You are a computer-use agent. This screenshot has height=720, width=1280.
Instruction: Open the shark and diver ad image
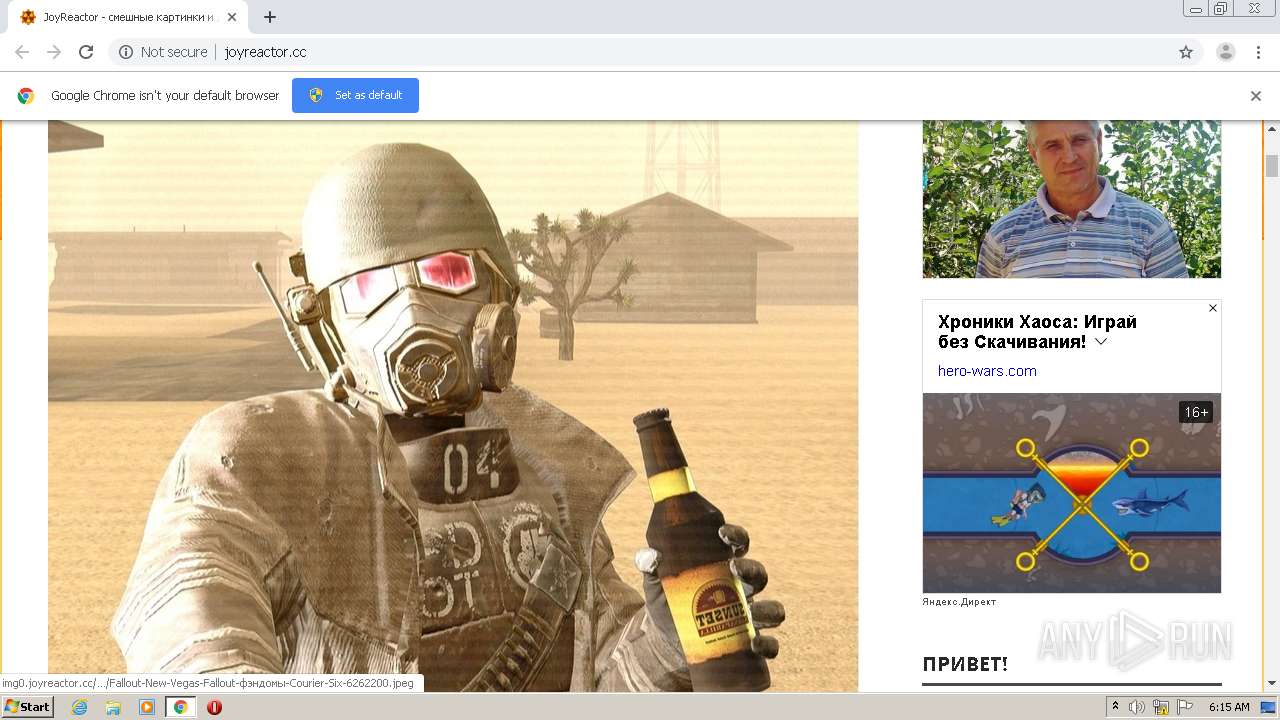point(1072,493)
